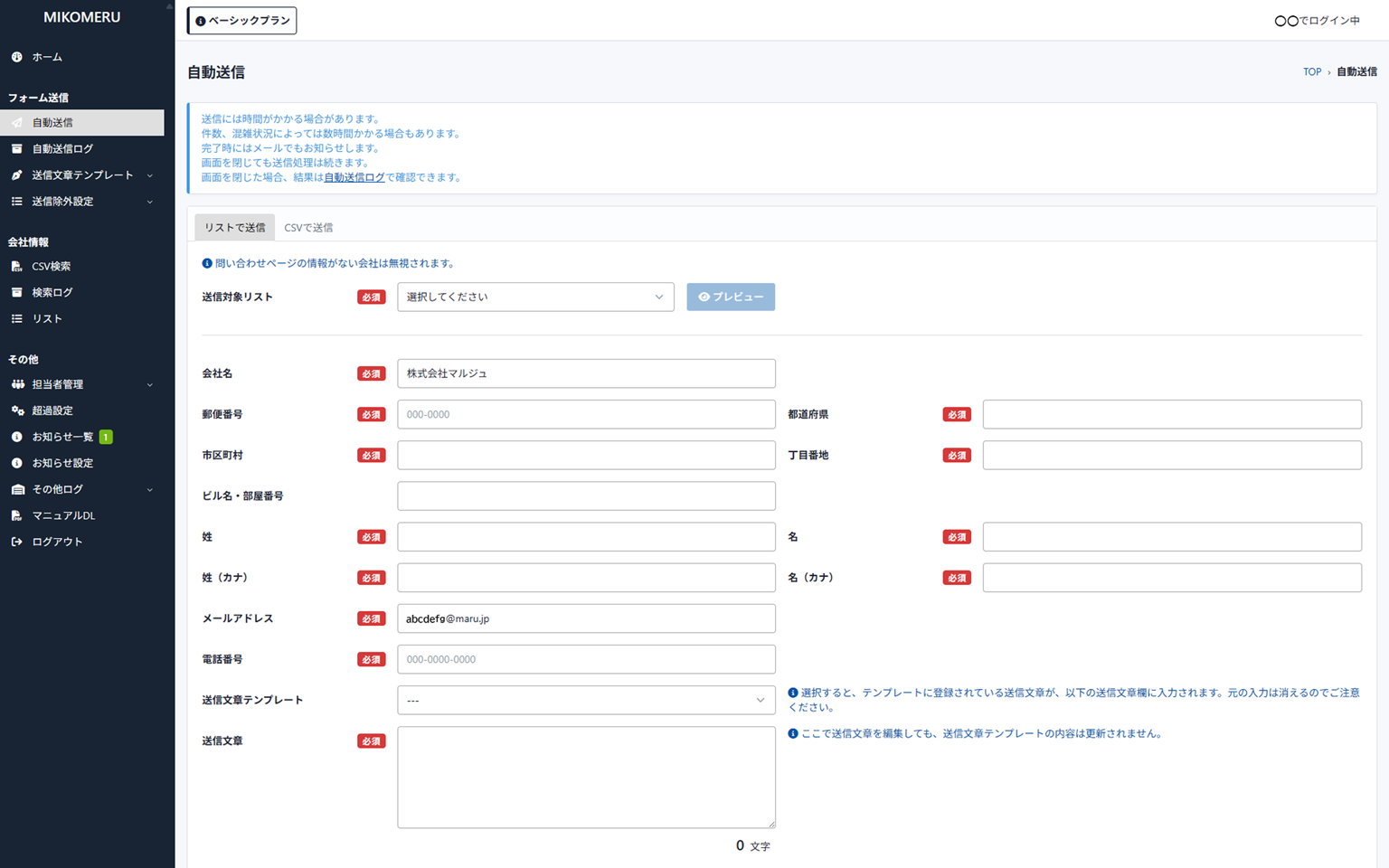1389x868 pixels.
Task: Open 超過設定 menu item
Action: [x=82, y=410]
